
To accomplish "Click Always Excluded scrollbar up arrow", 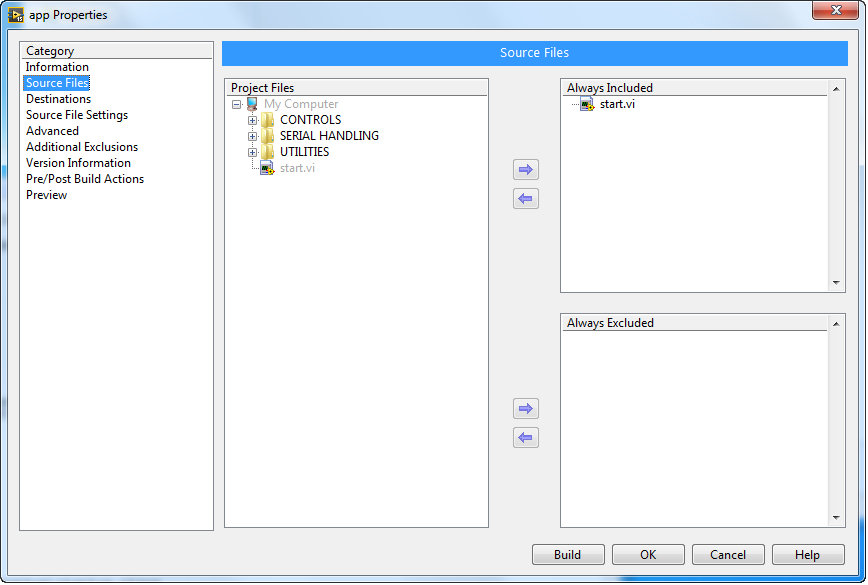I will [x=836, y=324].
